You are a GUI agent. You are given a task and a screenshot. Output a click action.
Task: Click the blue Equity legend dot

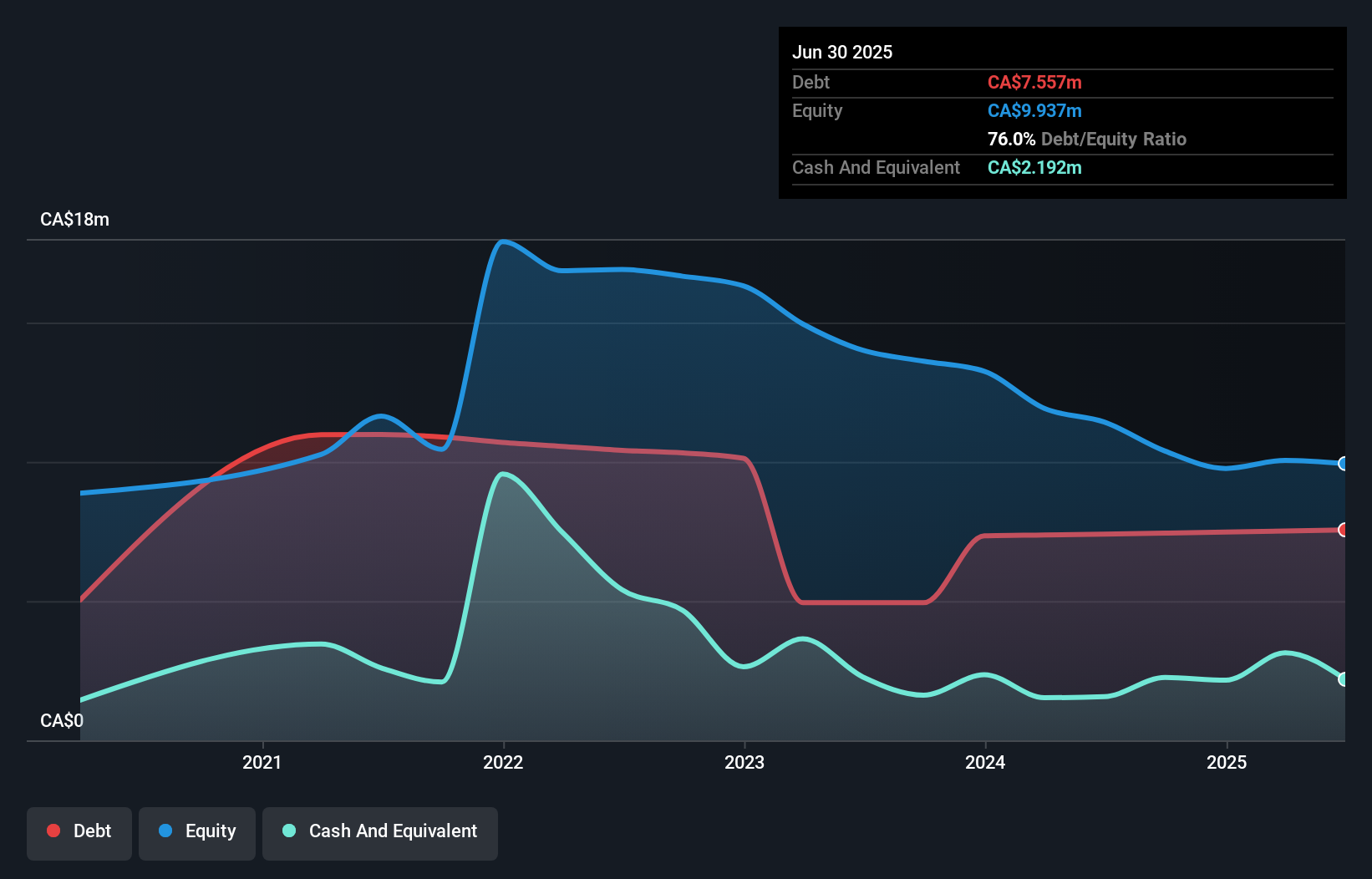[x=165, y=831]
